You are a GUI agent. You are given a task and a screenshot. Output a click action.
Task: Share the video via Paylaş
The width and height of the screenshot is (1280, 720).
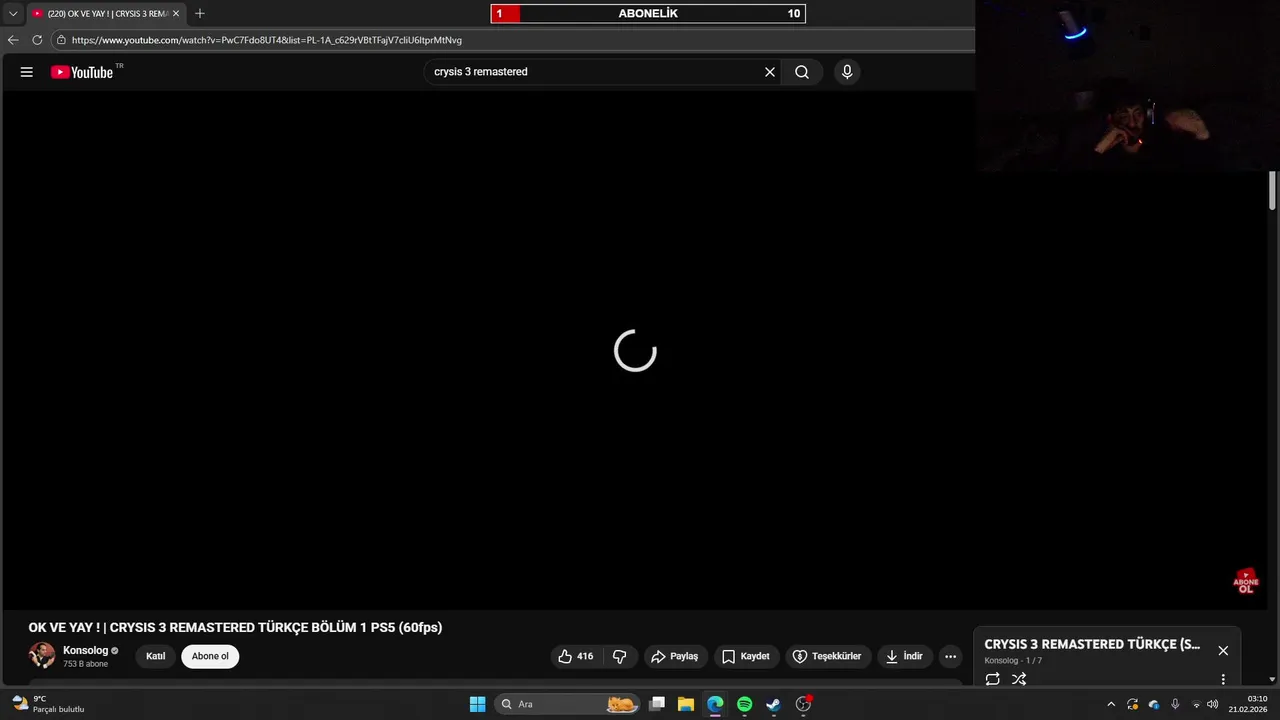[x=675, y=656]
